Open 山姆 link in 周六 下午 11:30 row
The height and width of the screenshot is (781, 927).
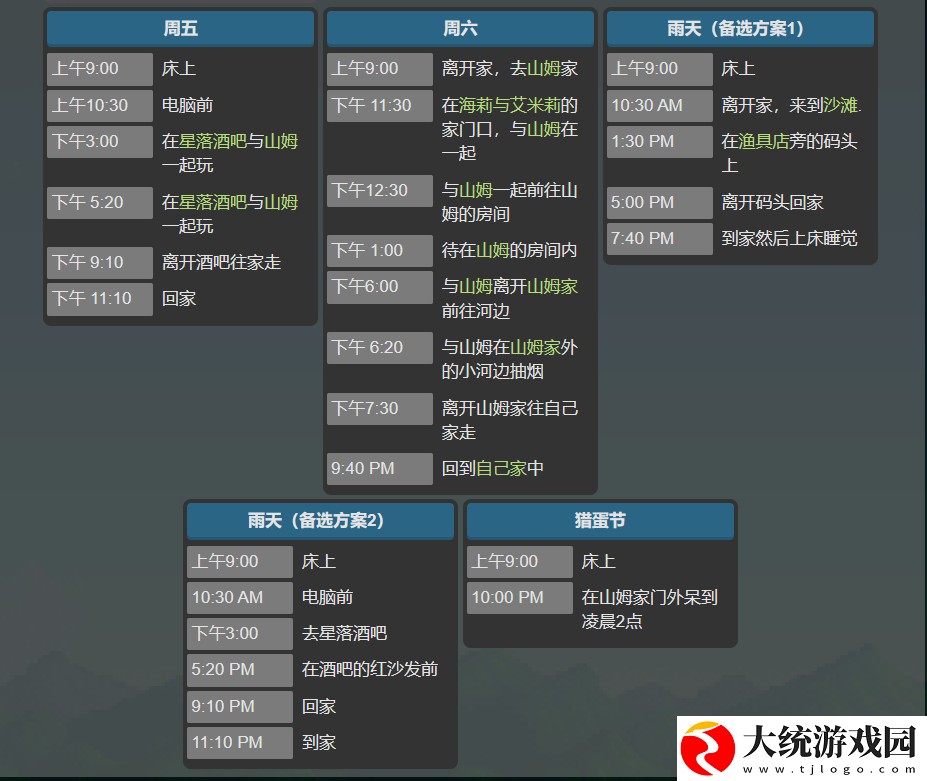click(543, 129)
